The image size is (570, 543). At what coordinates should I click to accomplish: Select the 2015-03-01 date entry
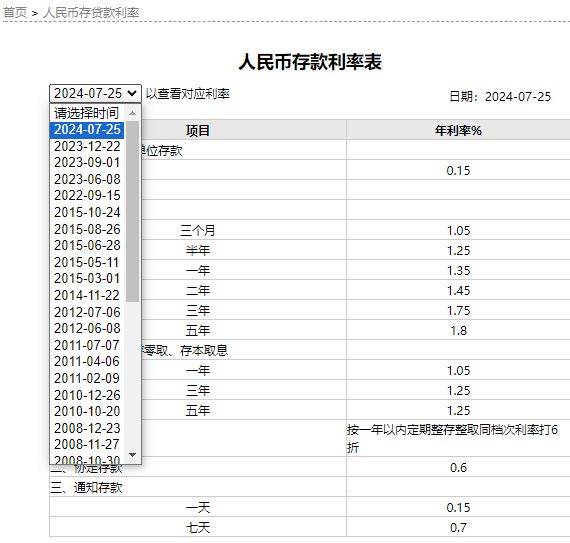pos(87,278)
